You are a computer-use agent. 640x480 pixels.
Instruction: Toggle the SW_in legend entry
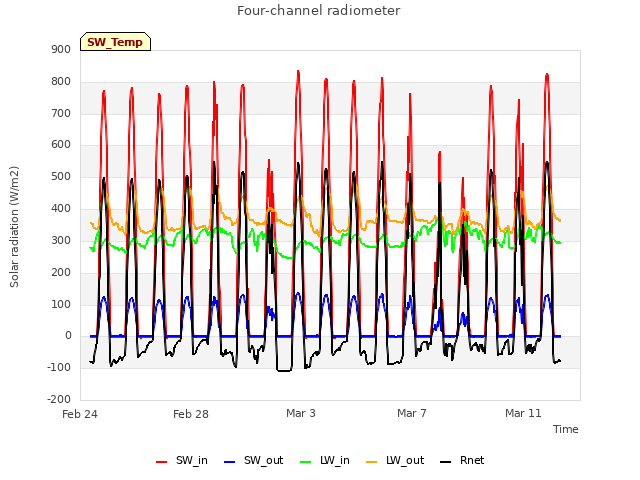[x=182, y=460]
